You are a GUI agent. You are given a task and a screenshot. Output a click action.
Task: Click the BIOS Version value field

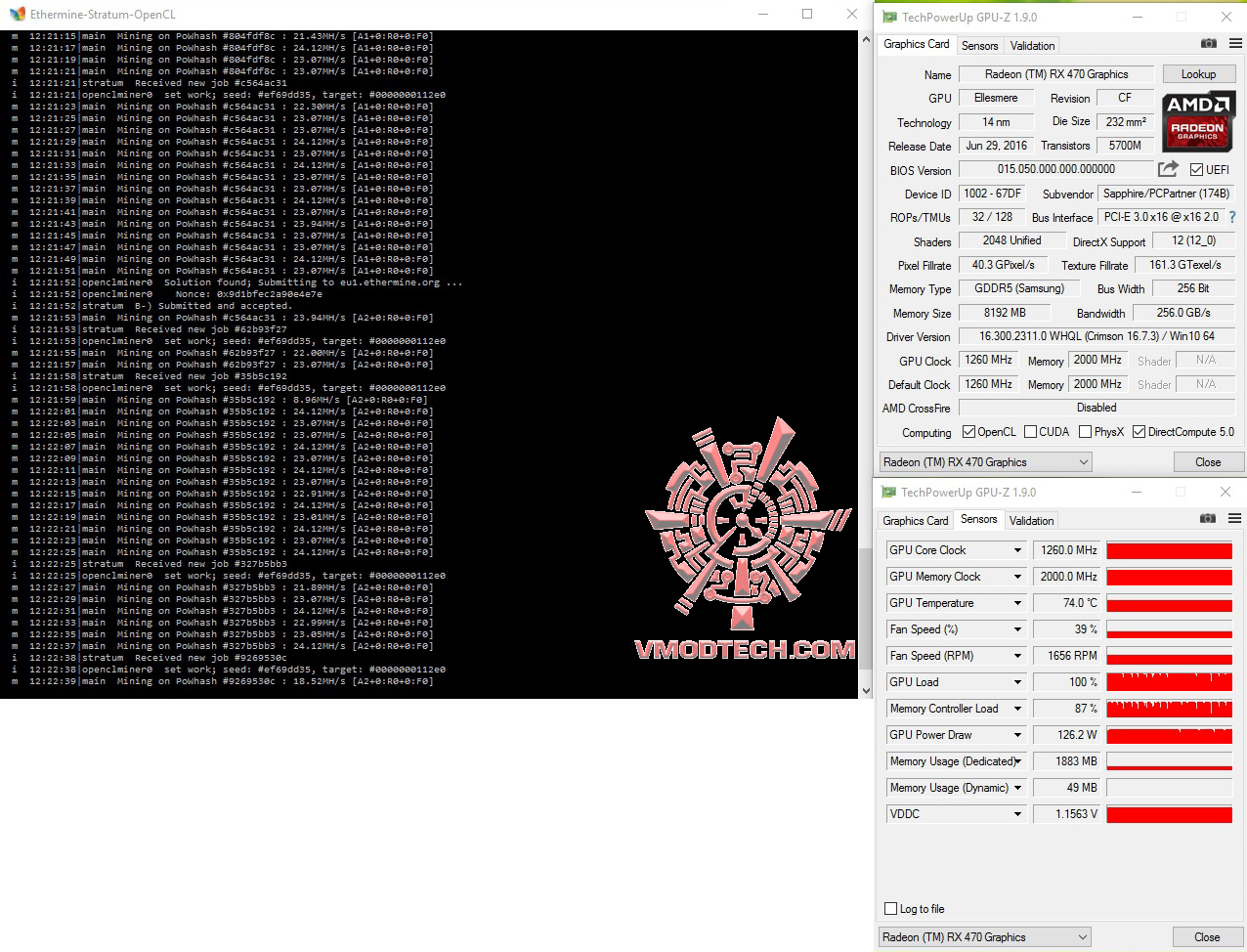click(x=1056, y=169)
